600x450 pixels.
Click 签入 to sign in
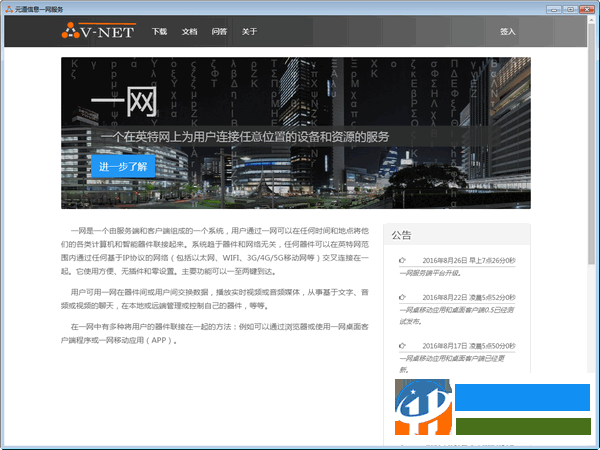[x=507, y=31]
